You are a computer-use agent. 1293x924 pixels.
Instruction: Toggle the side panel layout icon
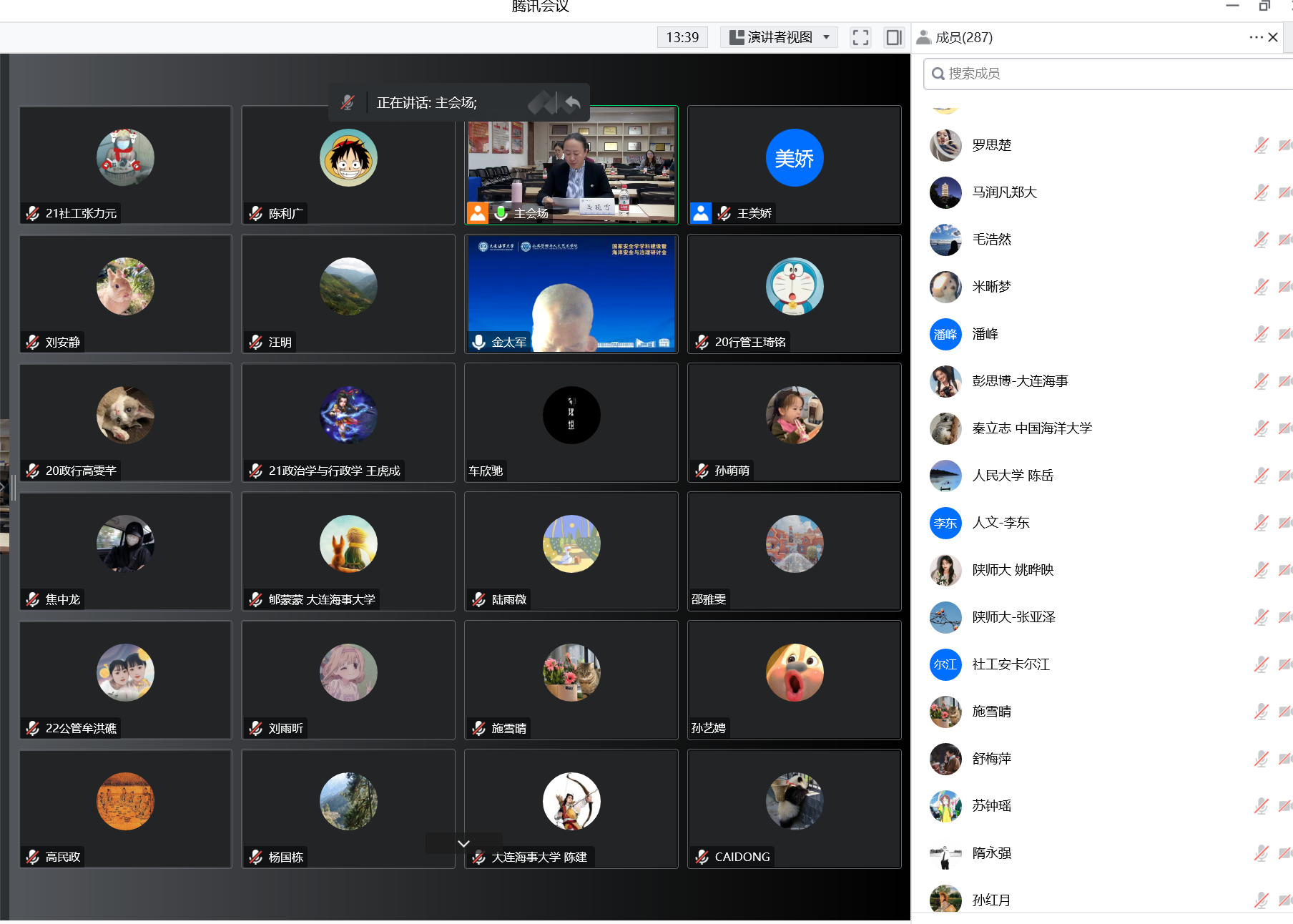coord(893,37)
